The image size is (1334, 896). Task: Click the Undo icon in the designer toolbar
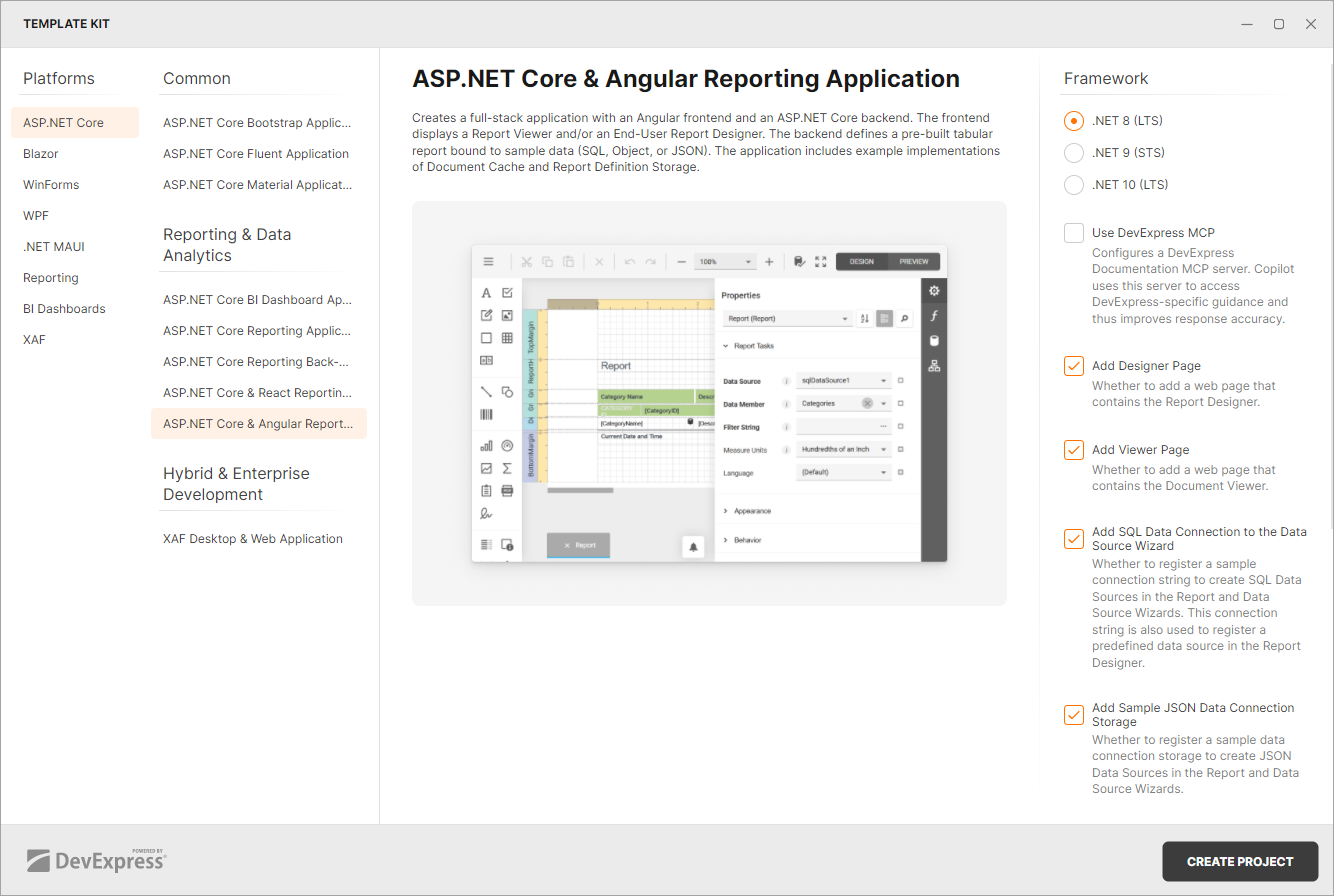[x=630, y=262]
